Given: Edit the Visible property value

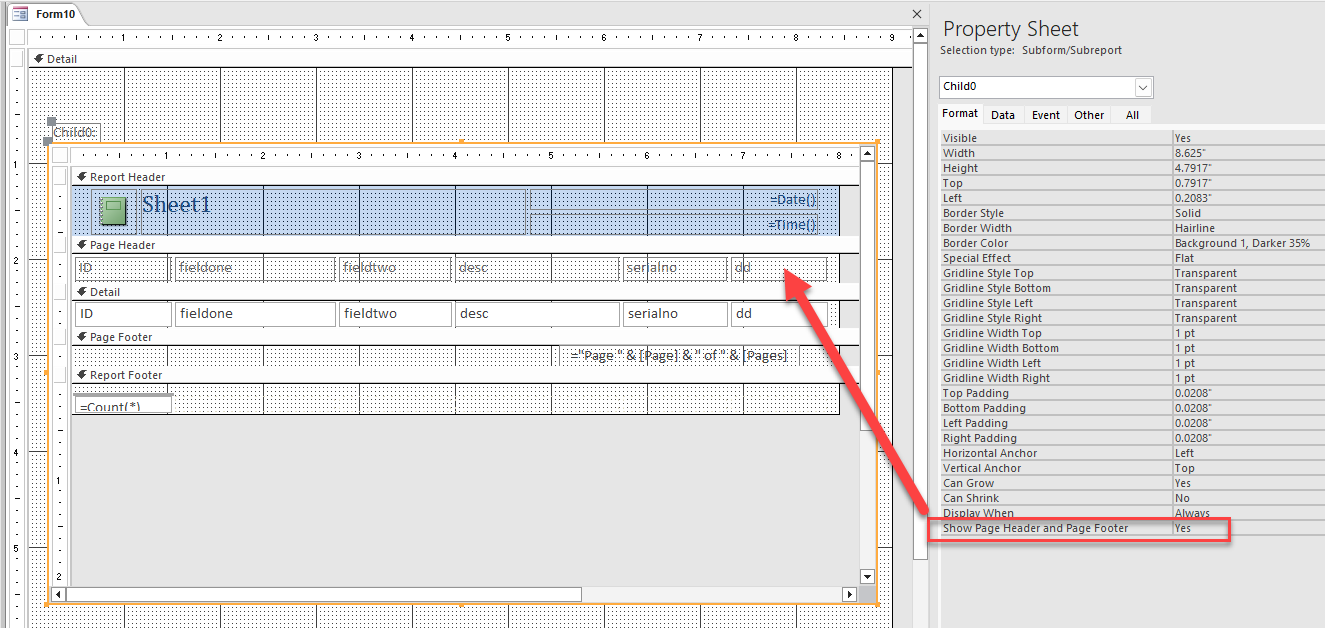Looking at the screenshot, I should [1248, 138].
